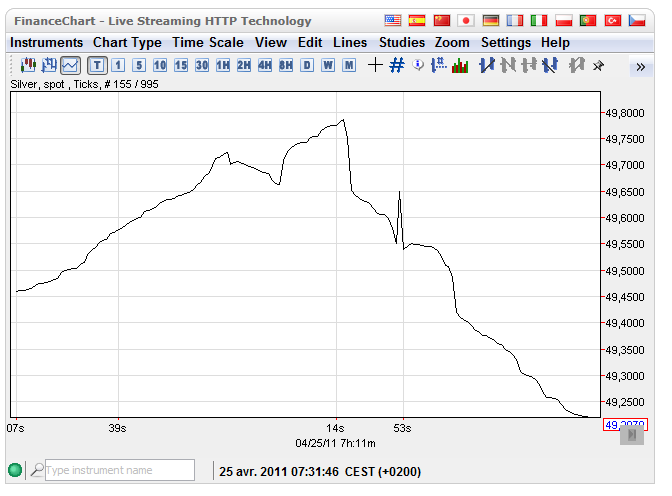Click the volume bars icon

[x=460, y=66]
